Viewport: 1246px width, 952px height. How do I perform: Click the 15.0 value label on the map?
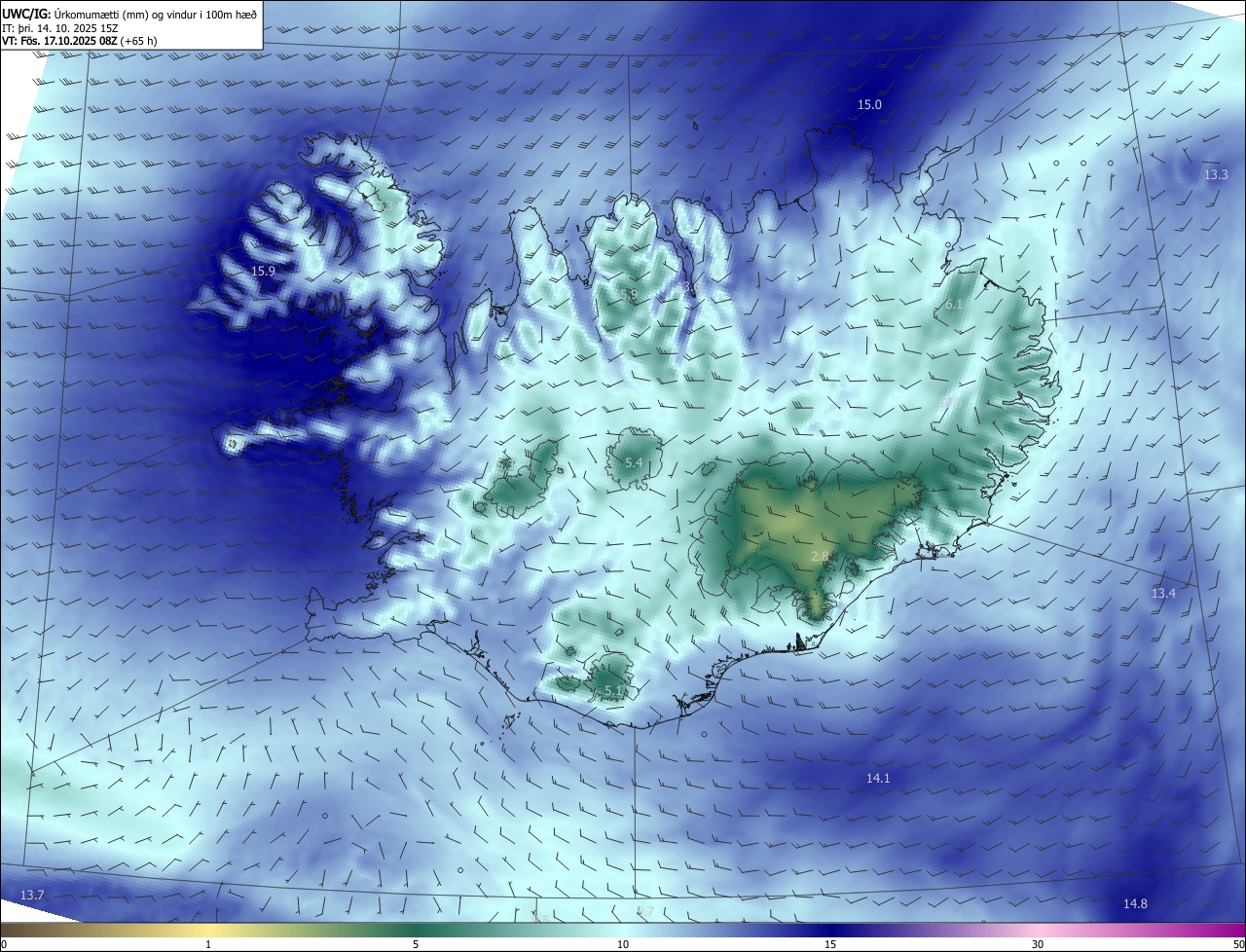869,104
